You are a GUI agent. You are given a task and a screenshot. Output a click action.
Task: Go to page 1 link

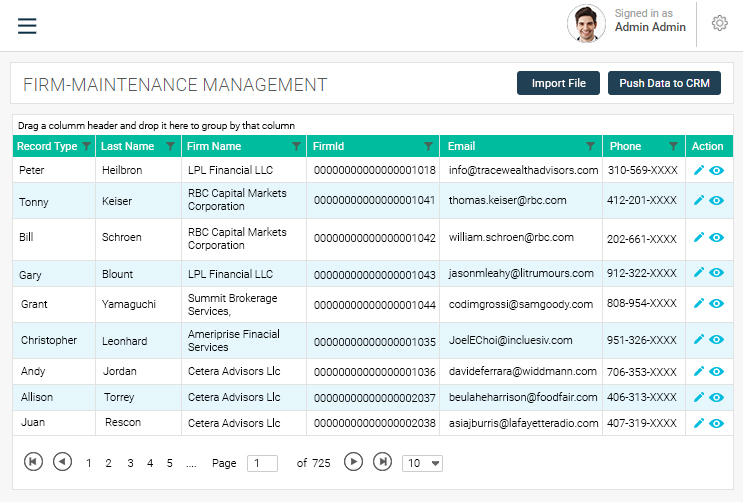click(89, 463)
